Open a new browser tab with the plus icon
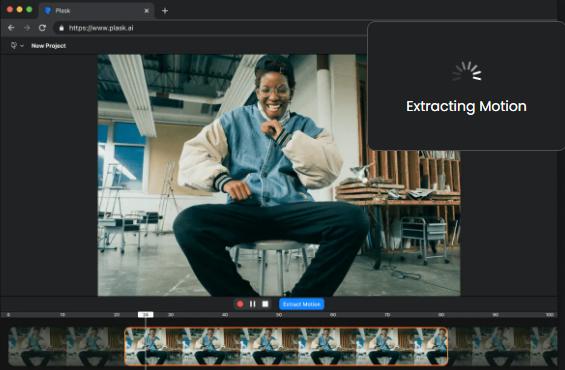 (165, 11)
